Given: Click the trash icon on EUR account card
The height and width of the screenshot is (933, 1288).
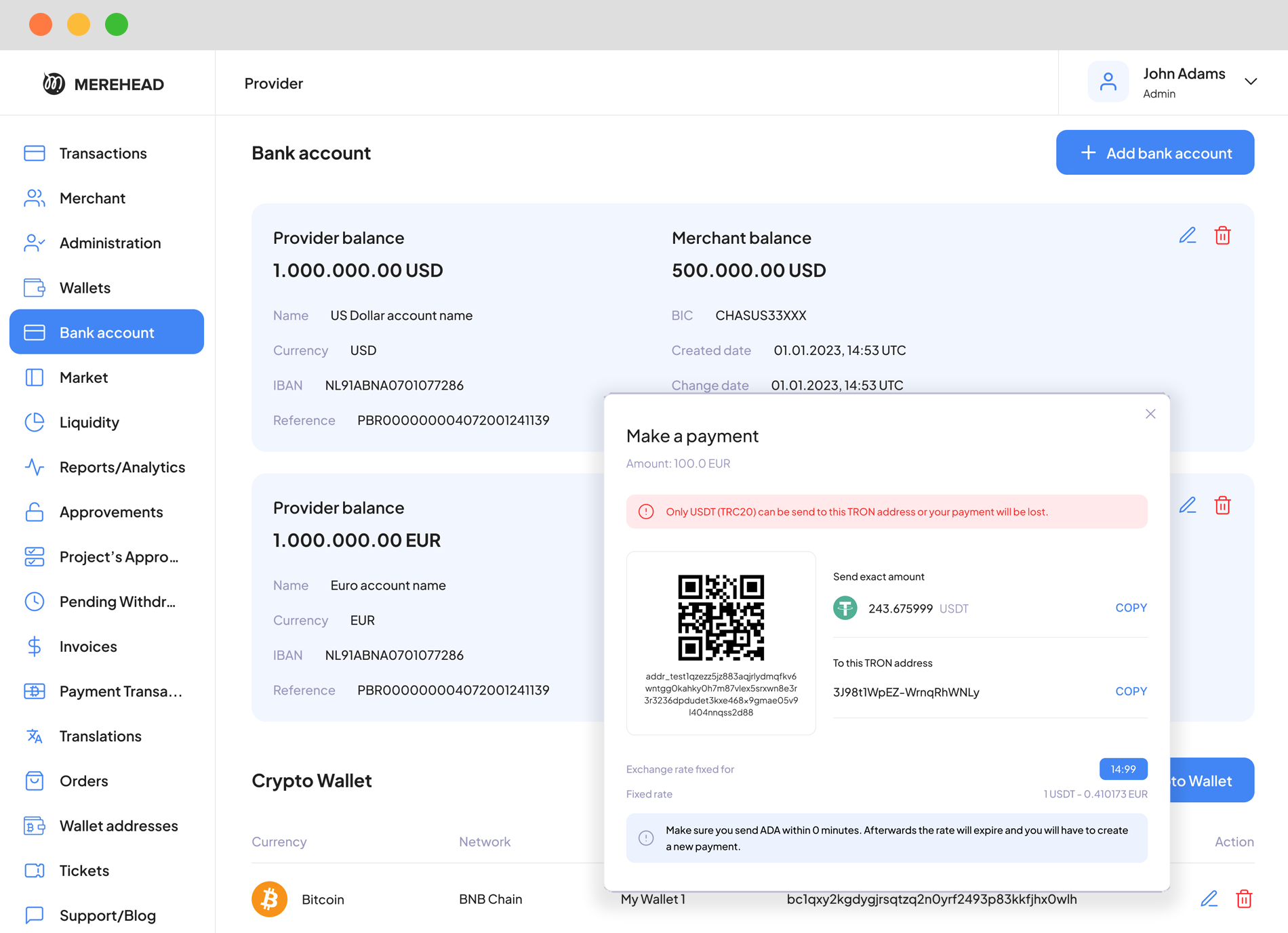Looking at the screenshot, I should pos(1222,505).
